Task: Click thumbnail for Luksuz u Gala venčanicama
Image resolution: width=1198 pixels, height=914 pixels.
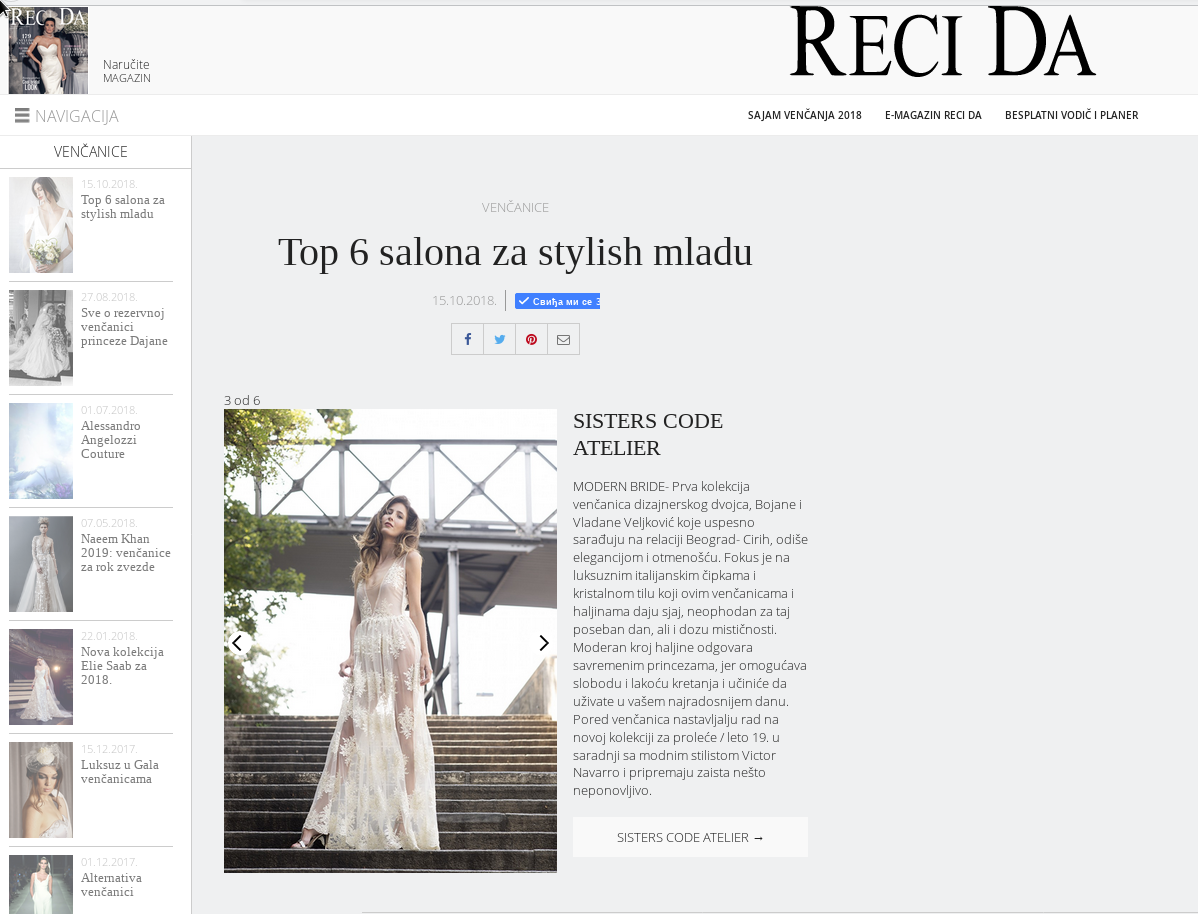Action: 41,790
